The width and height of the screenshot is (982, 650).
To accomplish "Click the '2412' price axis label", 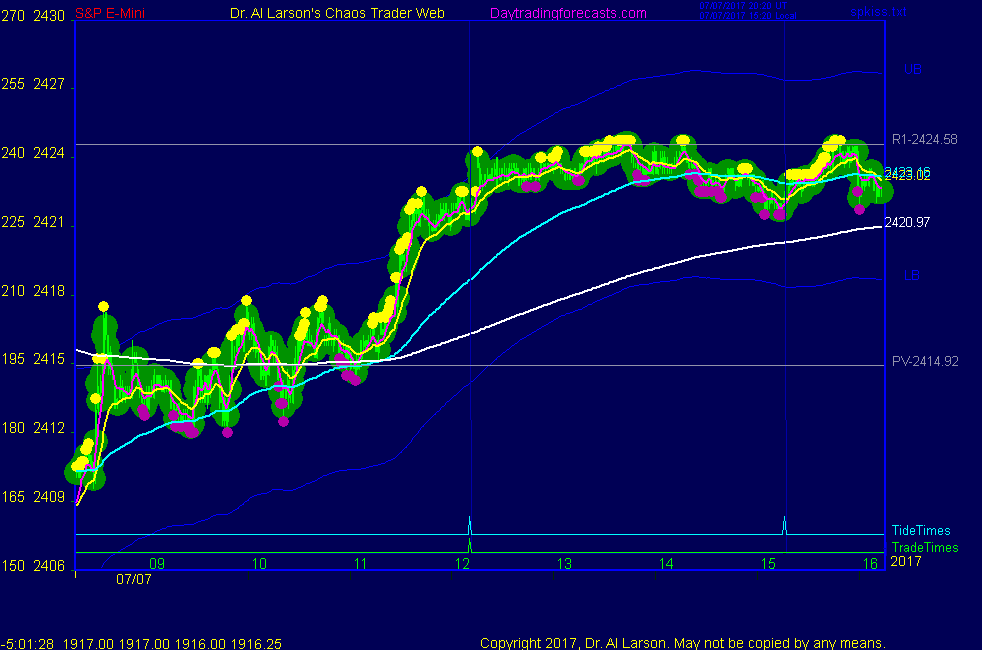I will [x=49, y=428].
